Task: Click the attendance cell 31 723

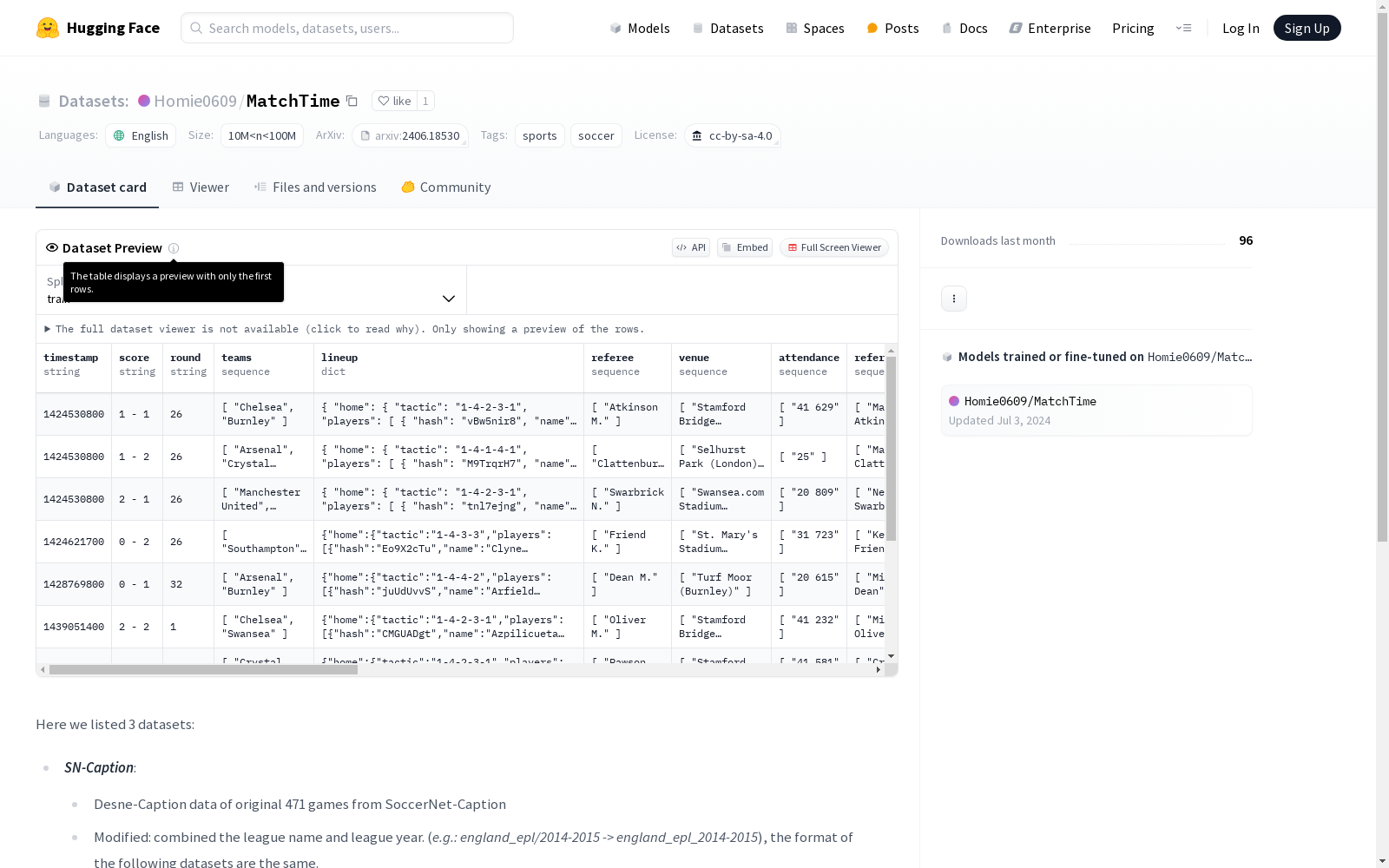Action: [x=809, y=542]
